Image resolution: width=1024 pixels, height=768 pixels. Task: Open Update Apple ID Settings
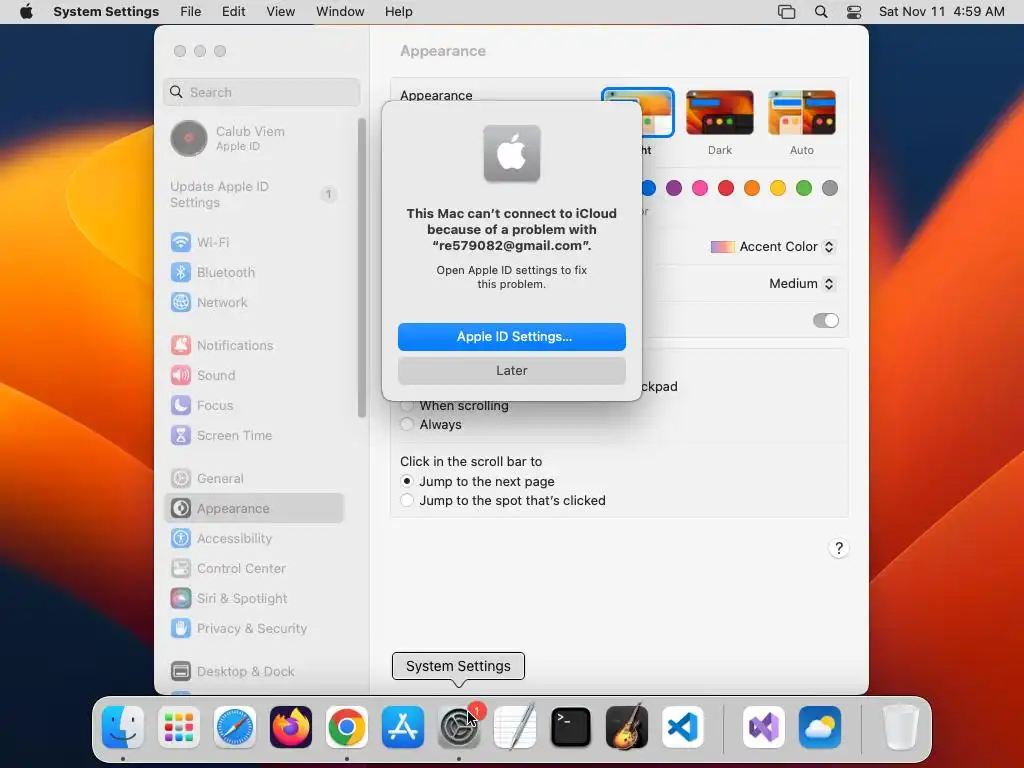(253, 195)
